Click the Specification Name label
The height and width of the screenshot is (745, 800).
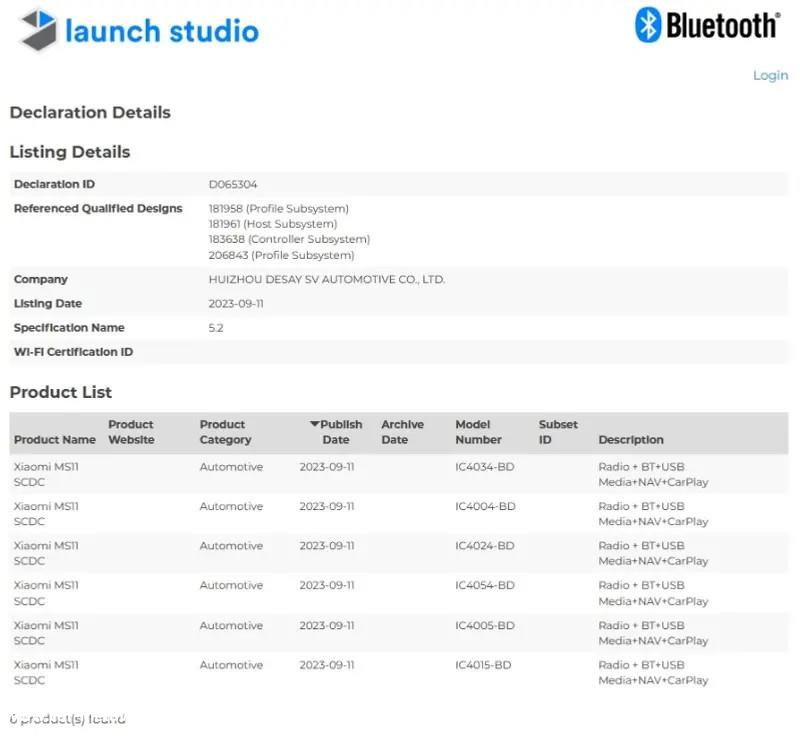[x=69, y=328]
